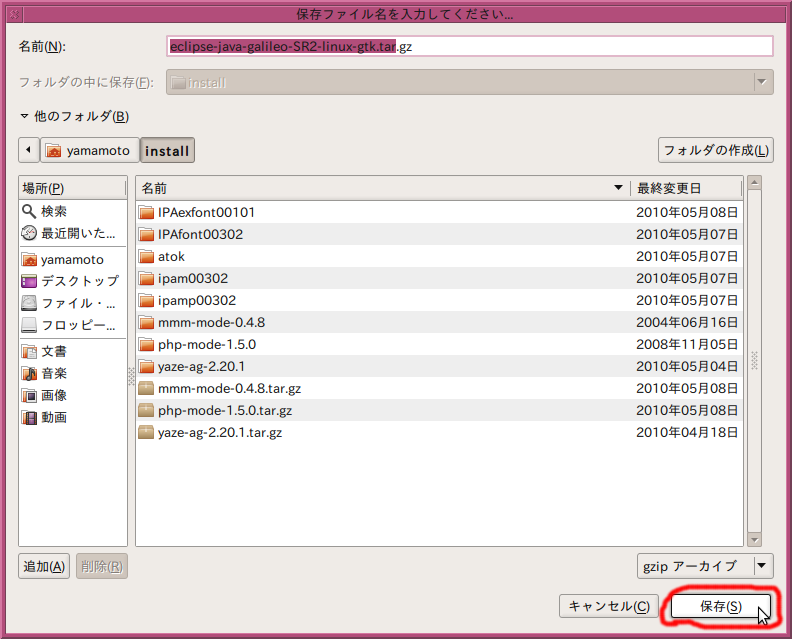Image resolution: width=792 pixels, height=639 pixels.
Task: Click mmm-mode-0.4.8.tar.gz archive icon
Action: 146,388
